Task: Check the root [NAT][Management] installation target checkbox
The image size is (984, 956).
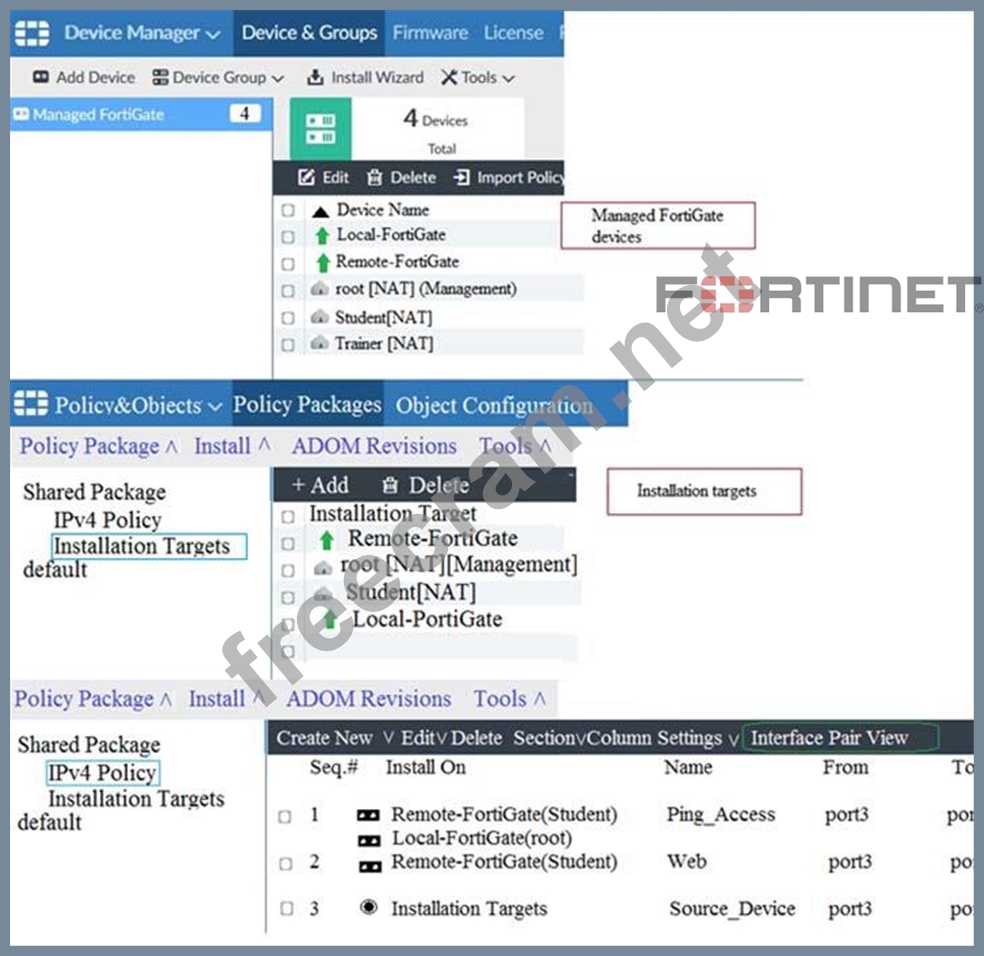Action: click(288, 571)
